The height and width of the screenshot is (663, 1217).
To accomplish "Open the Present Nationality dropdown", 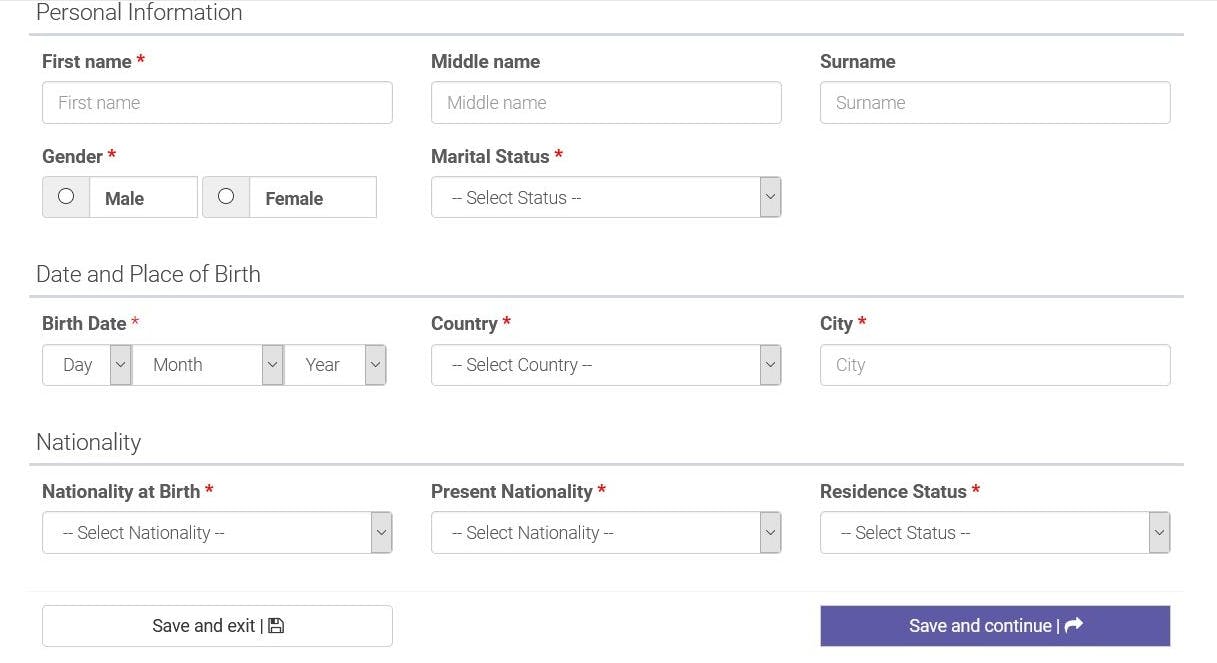I will tap(606, 533).
